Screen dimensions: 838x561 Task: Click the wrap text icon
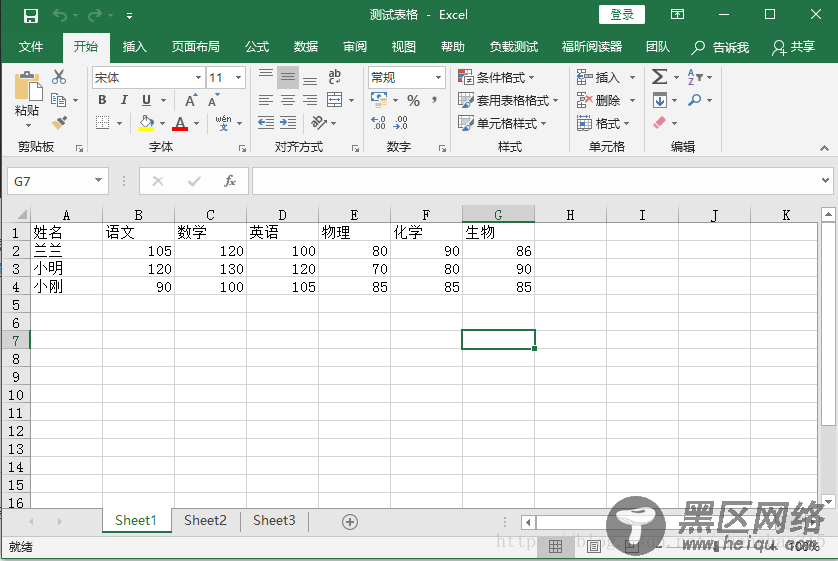[335, 77]
